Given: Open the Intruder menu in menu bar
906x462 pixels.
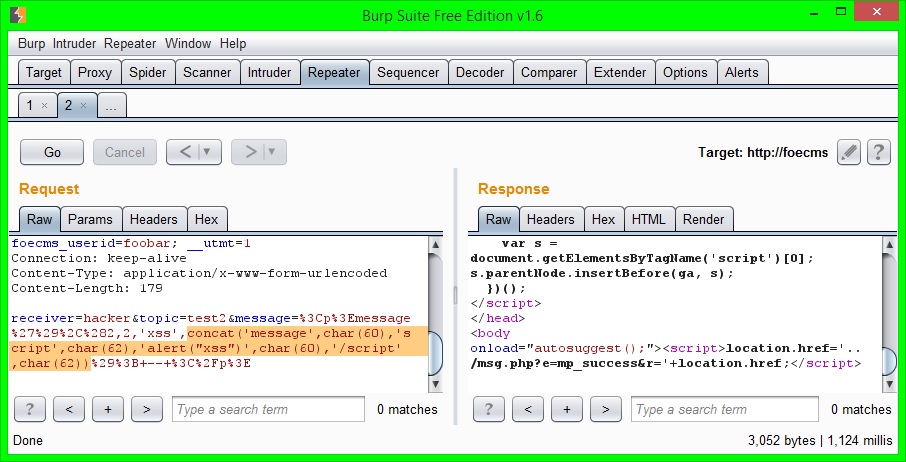Looking at the screenshot, I should (x=75, y=44).
